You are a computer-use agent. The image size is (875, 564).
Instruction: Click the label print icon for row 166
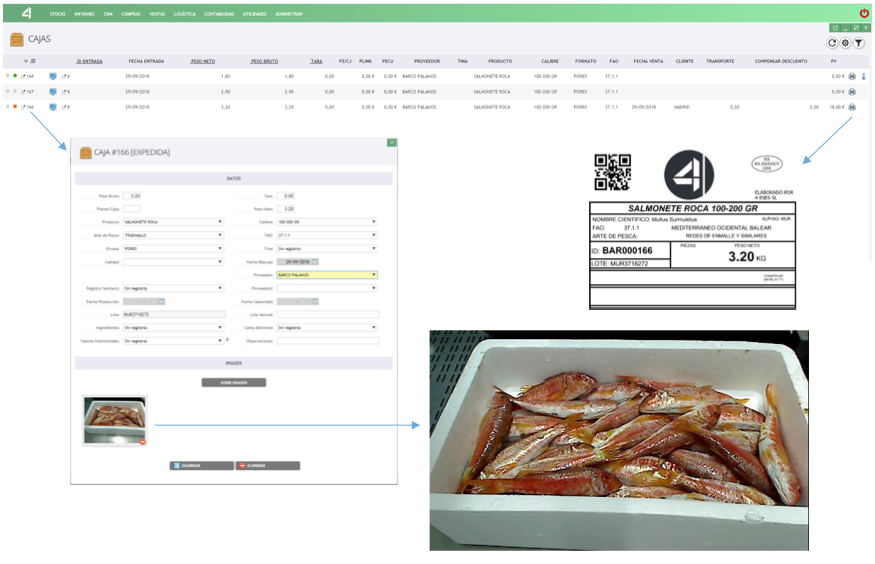(852, 106)
